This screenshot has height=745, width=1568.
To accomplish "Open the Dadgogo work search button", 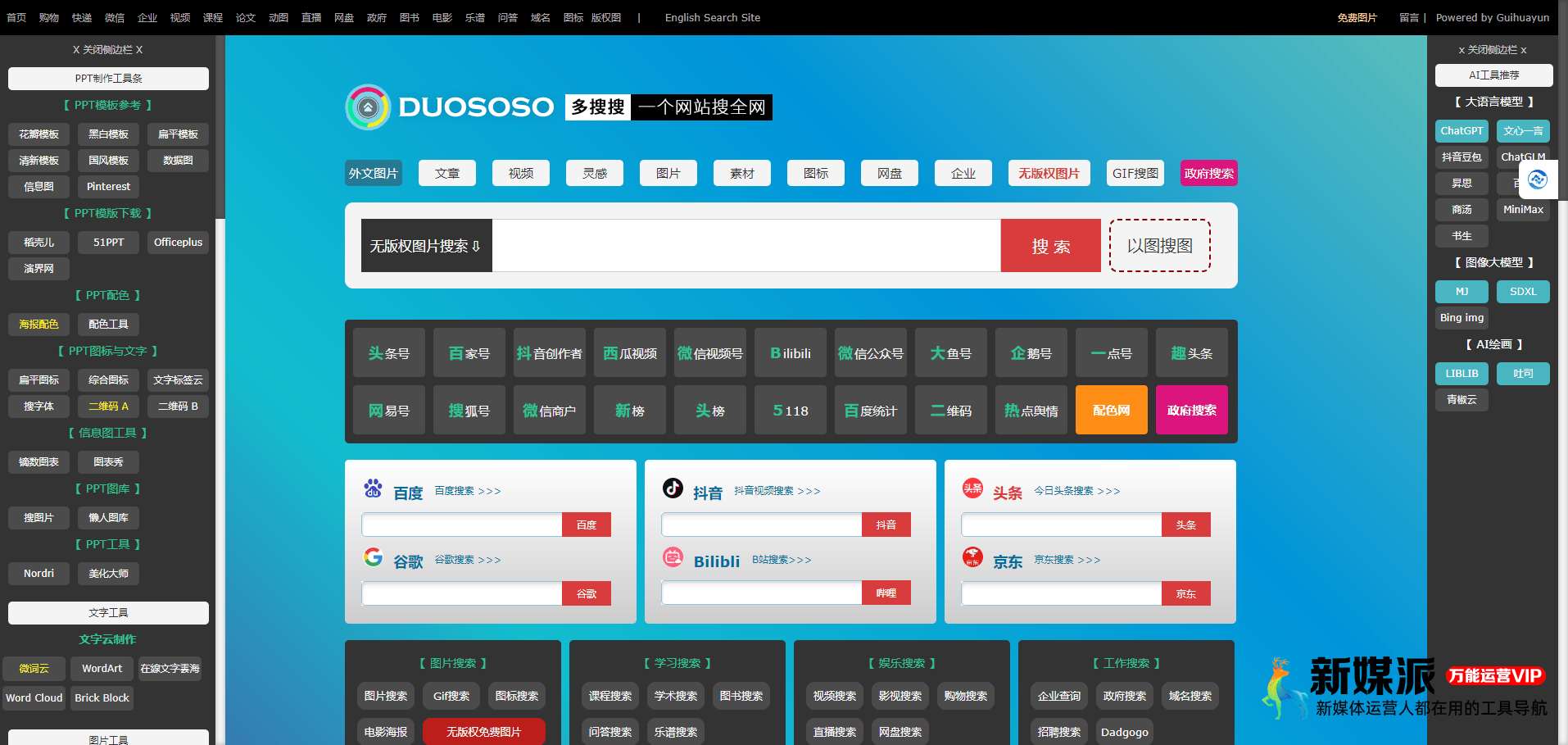I will pyautogui.click(x=1124, y=731).
